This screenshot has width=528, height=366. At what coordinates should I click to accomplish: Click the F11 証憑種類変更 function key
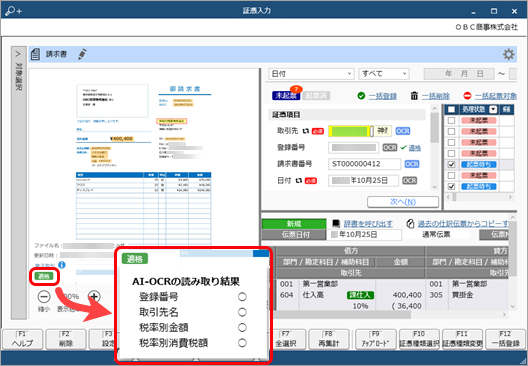pos(462,339)
